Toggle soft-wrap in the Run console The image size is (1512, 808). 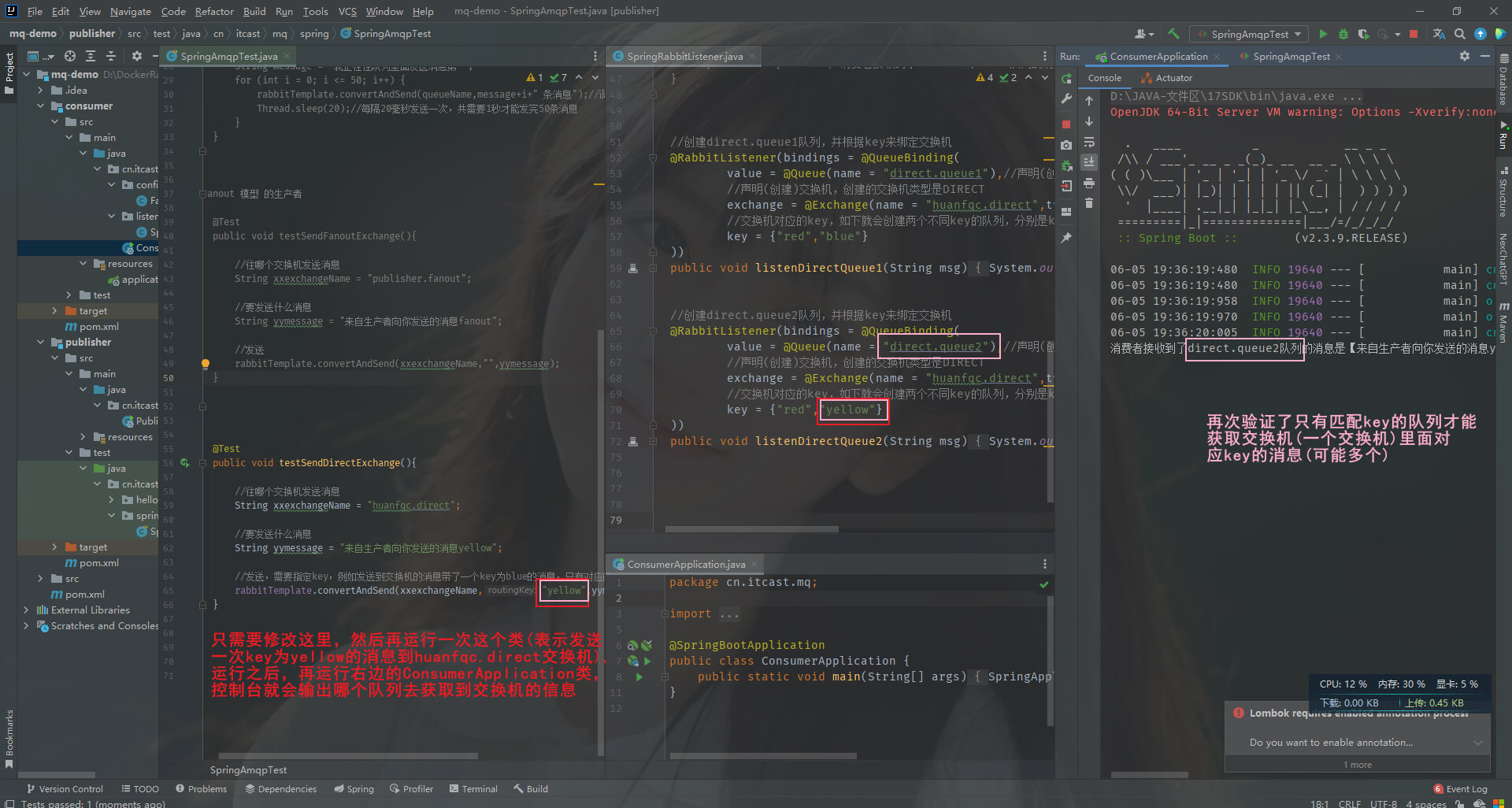(1089, 142)
